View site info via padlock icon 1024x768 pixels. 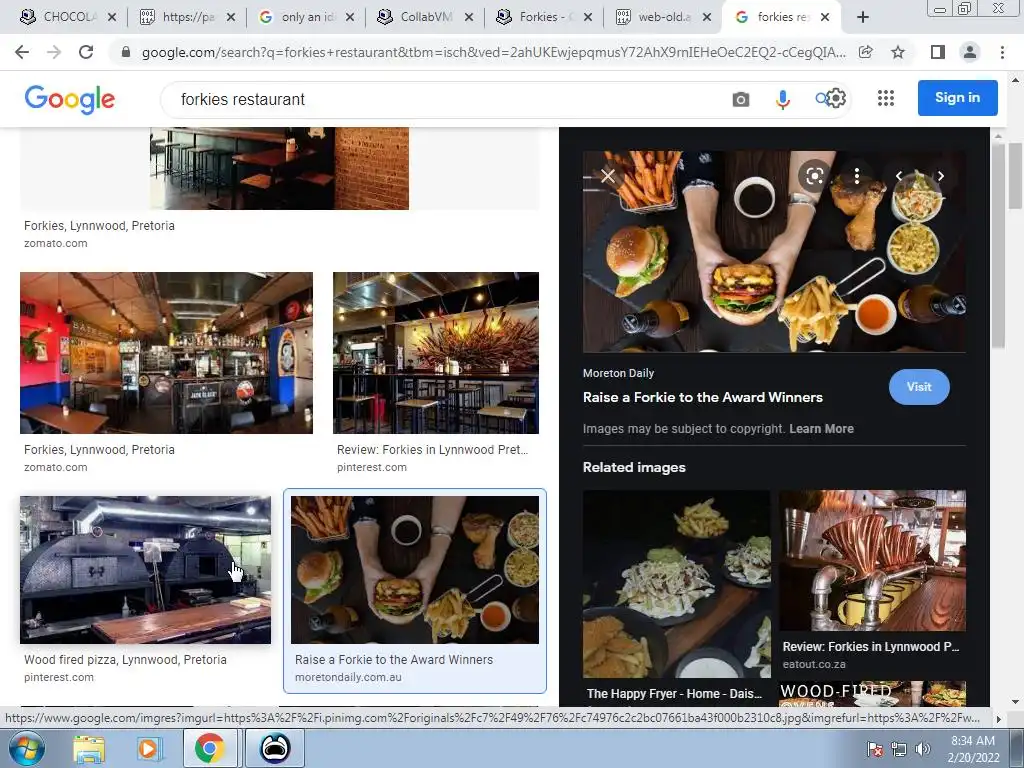125,52
